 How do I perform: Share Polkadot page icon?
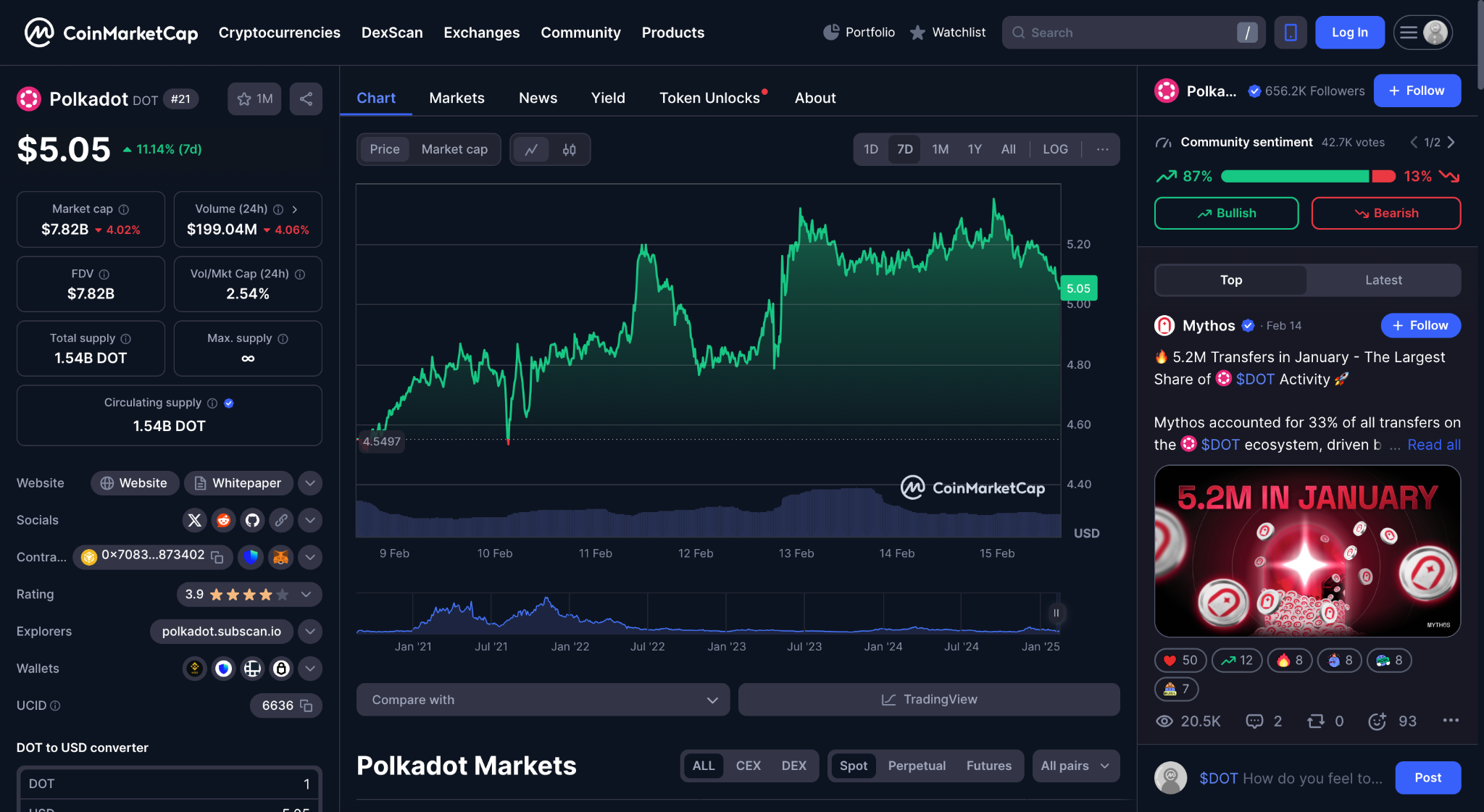click(306, 99)
